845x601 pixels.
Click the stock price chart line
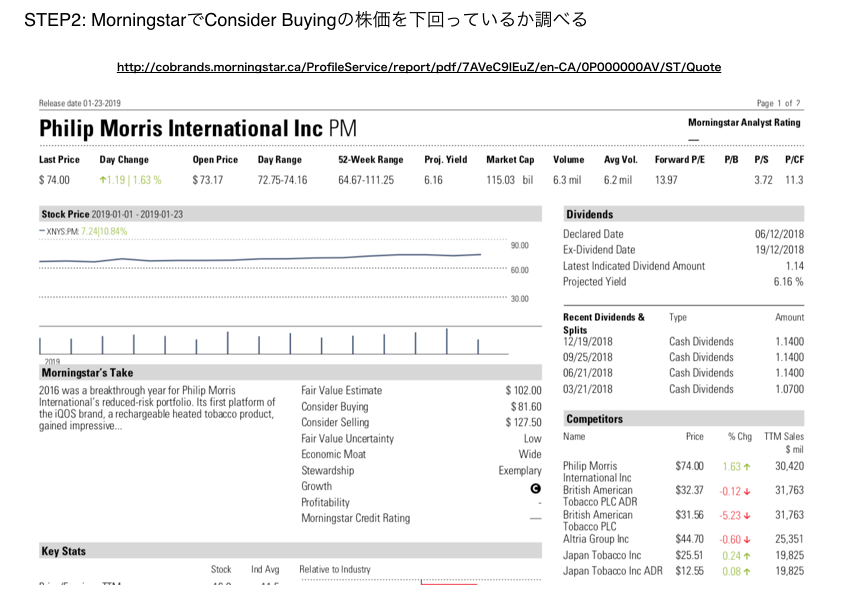tap(260, 258)
